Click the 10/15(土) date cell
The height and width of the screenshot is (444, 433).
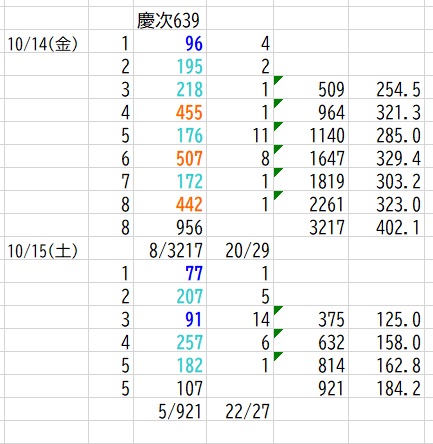point(43,251)
